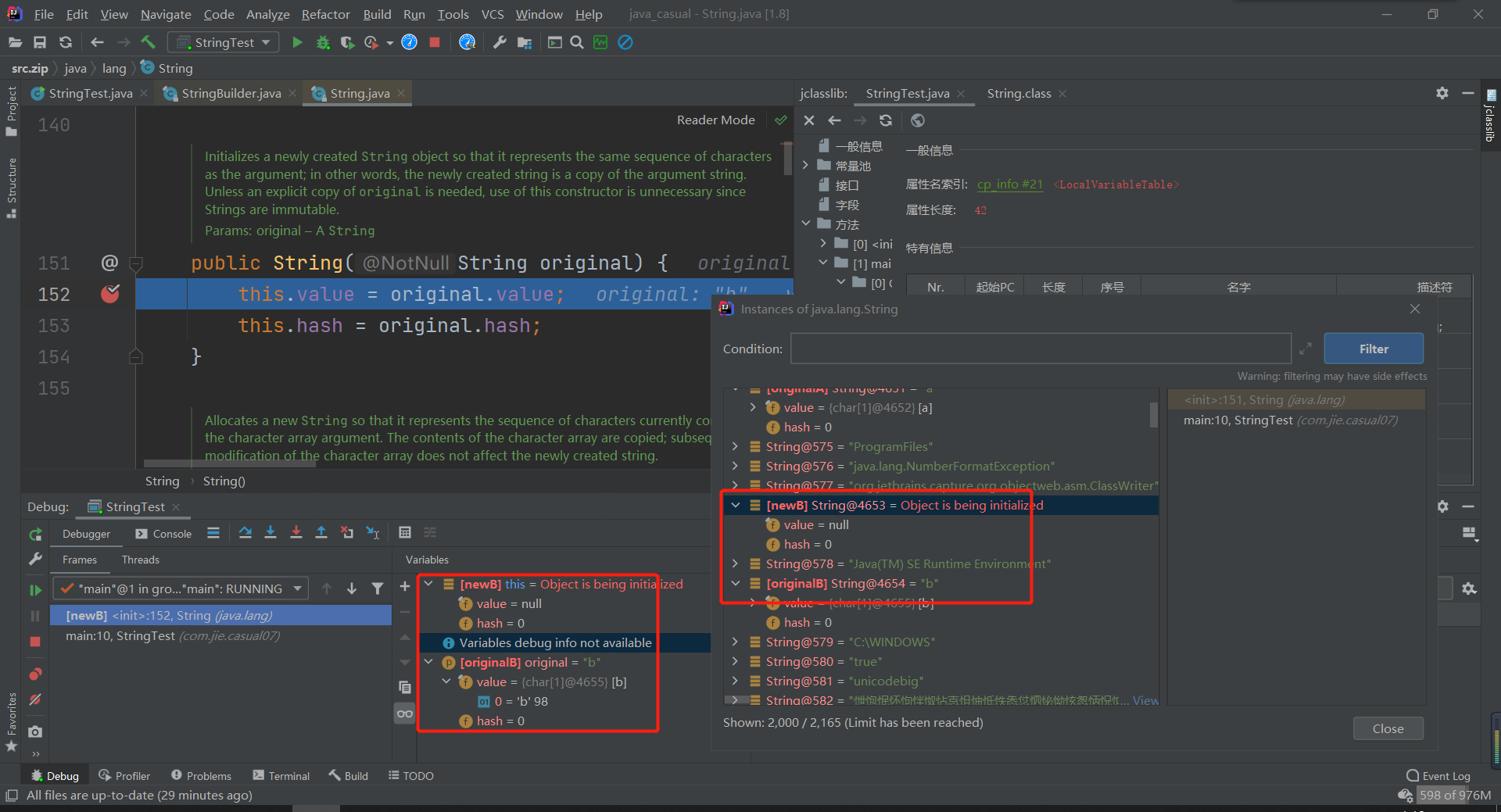
Task: Click the Instances list vertical scrollbar
Action: 1154,414
